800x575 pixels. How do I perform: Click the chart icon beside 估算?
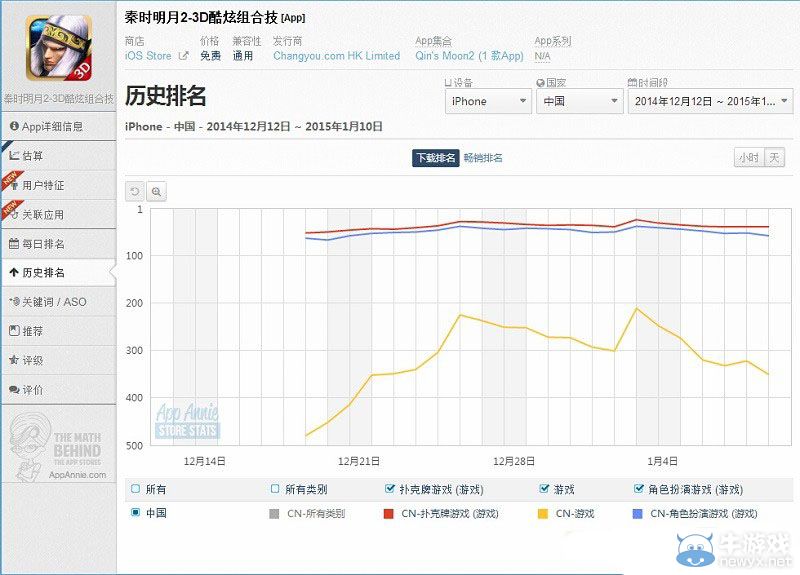[14, 155]
